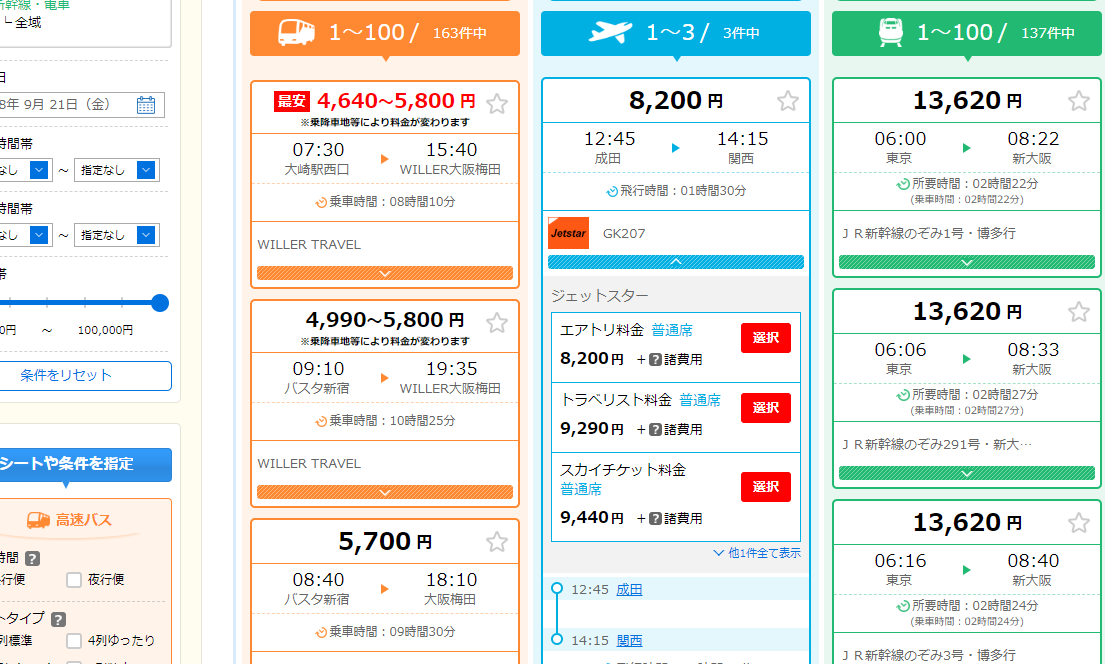
Task: Click the train icon in green header
Action: point(891,32)
